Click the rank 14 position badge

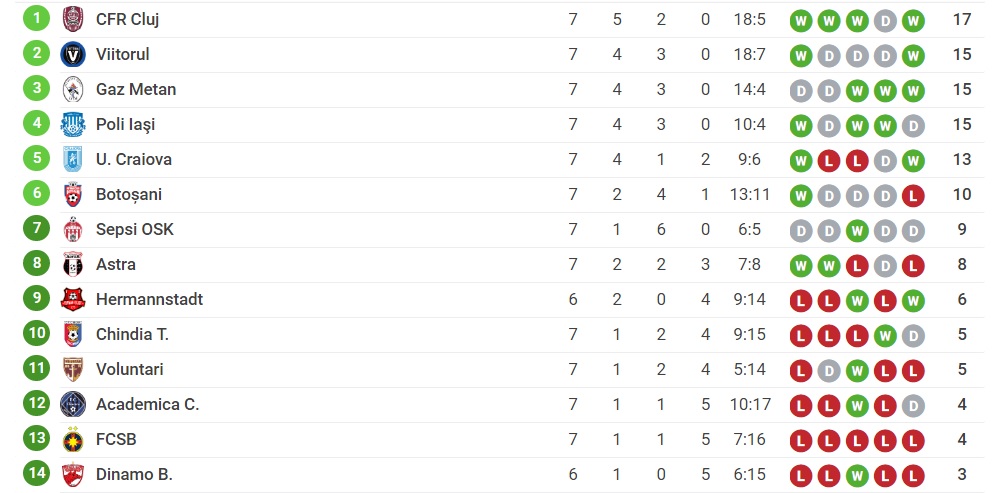pos(36,473)
